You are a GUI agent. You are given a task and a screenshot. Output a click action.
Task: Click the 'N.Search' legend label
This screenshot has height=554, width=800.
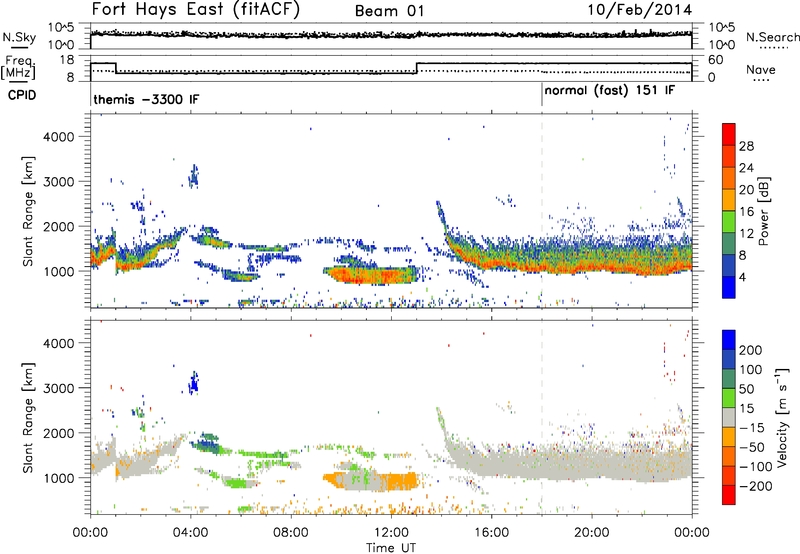tap(772, 37)
